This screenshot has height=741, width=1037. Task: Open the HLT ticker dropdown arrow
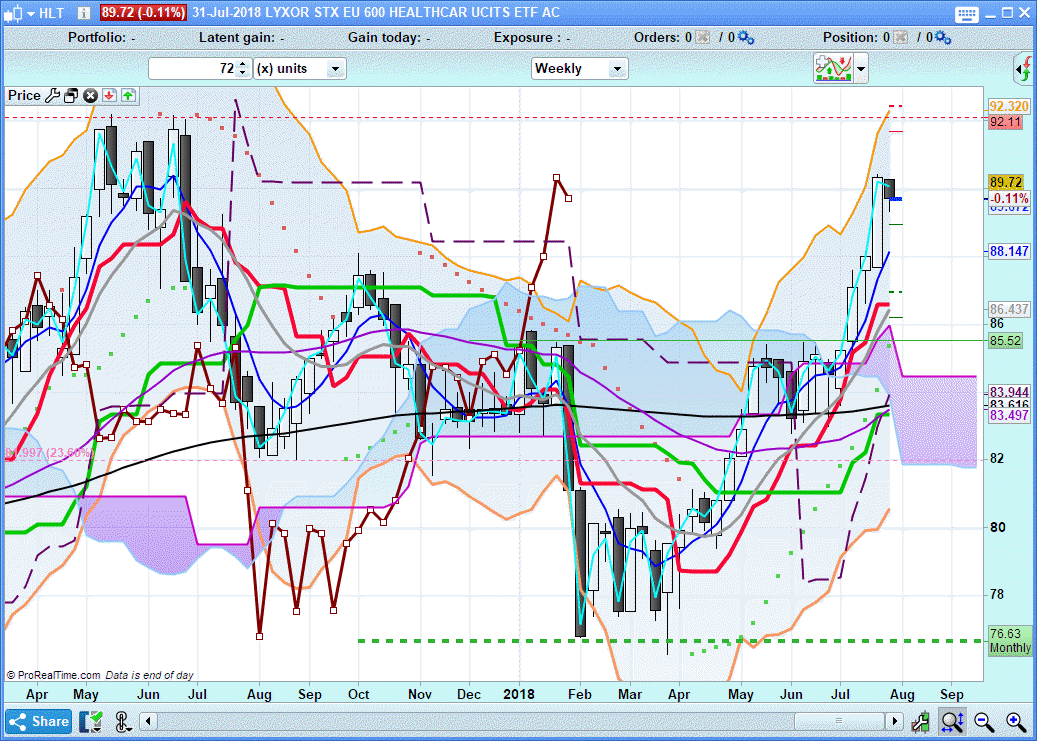(30, 13)
